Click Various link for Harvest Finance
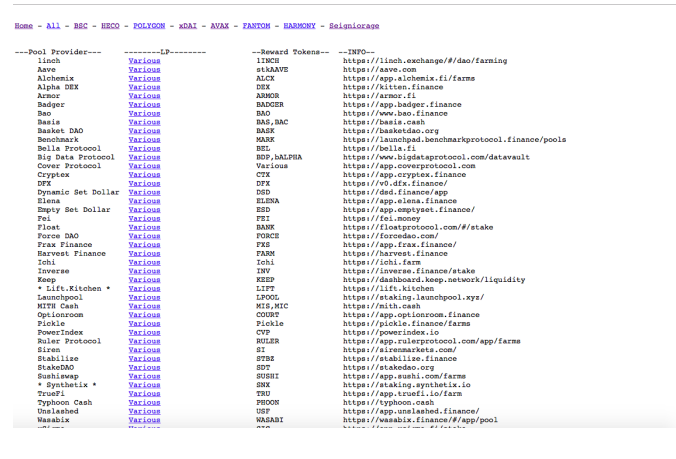Image resolution: width=676 pixels, height=459 pixels. point(144,253)
